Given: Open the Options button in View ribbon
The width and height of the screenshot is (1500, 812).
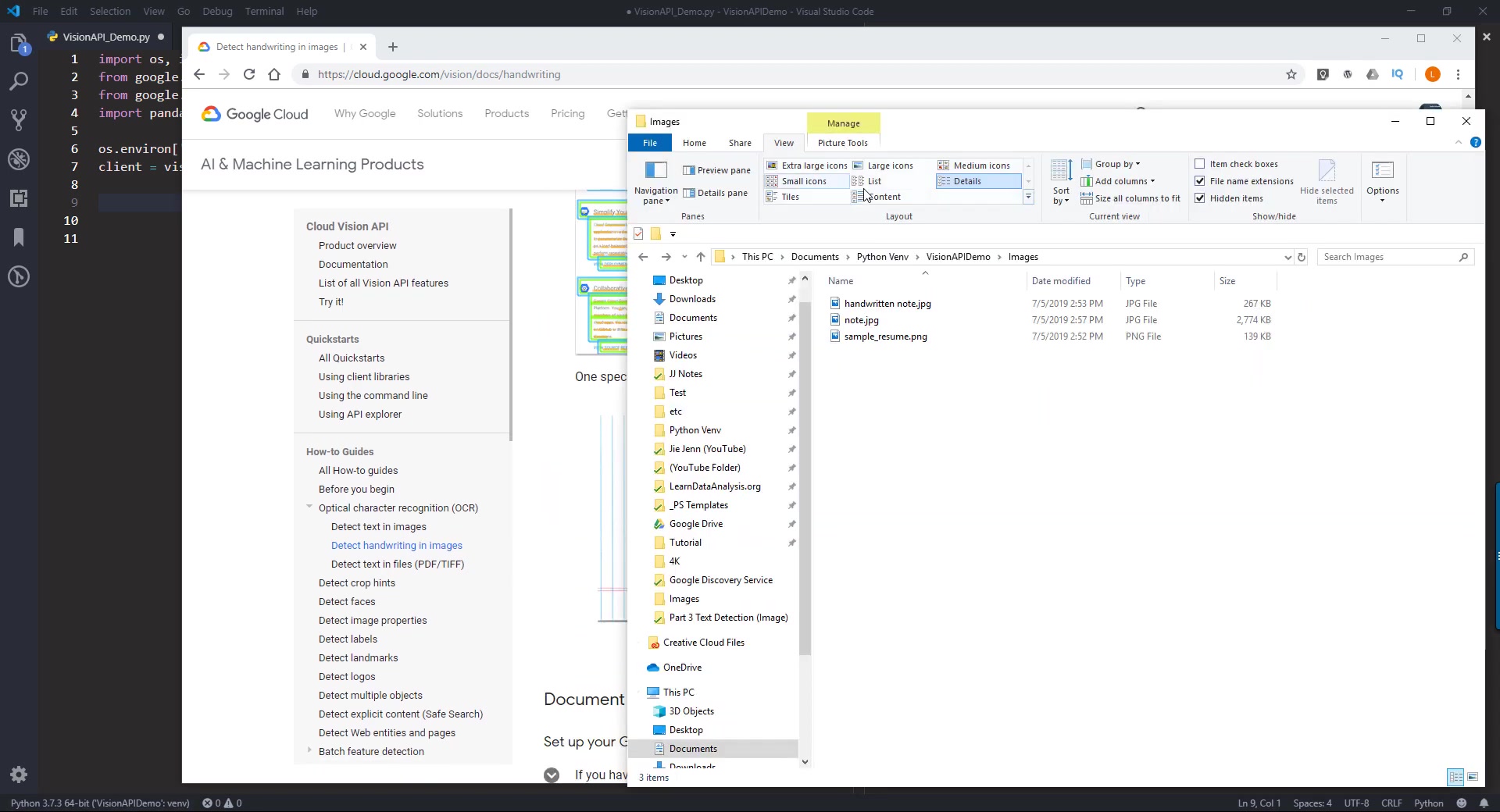Looking at the screenshot, I should [1382, 182].
